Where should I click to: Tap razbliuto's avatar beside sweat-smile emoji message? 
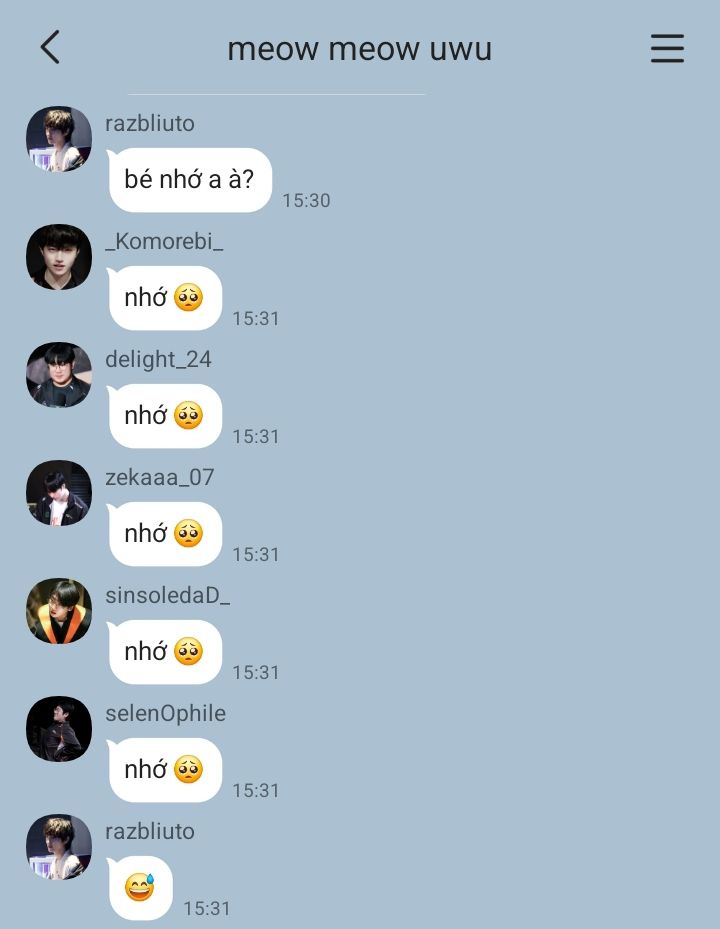59,847
